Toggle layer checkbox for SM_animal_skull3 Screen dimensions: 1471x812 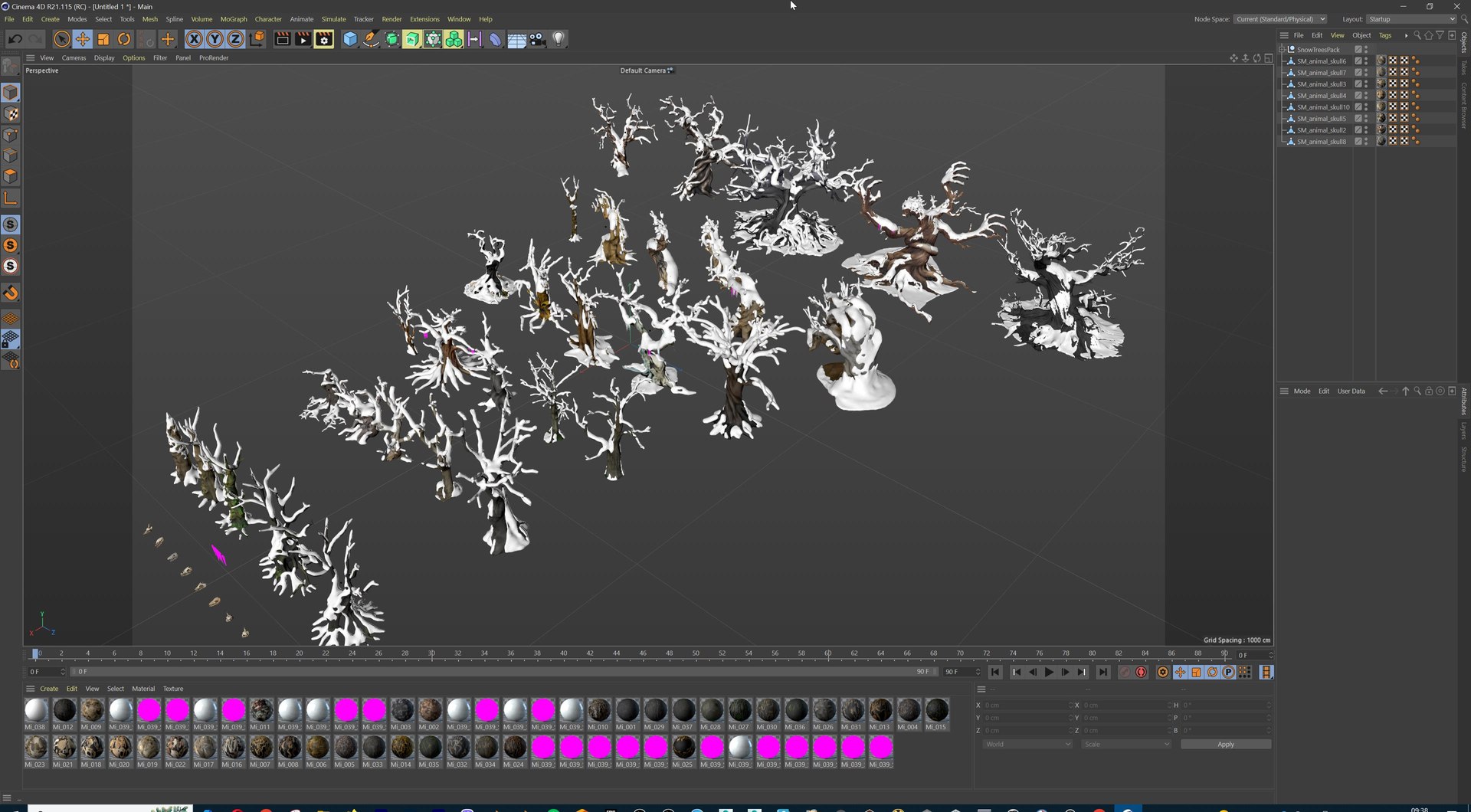(x=1358, y=84)
